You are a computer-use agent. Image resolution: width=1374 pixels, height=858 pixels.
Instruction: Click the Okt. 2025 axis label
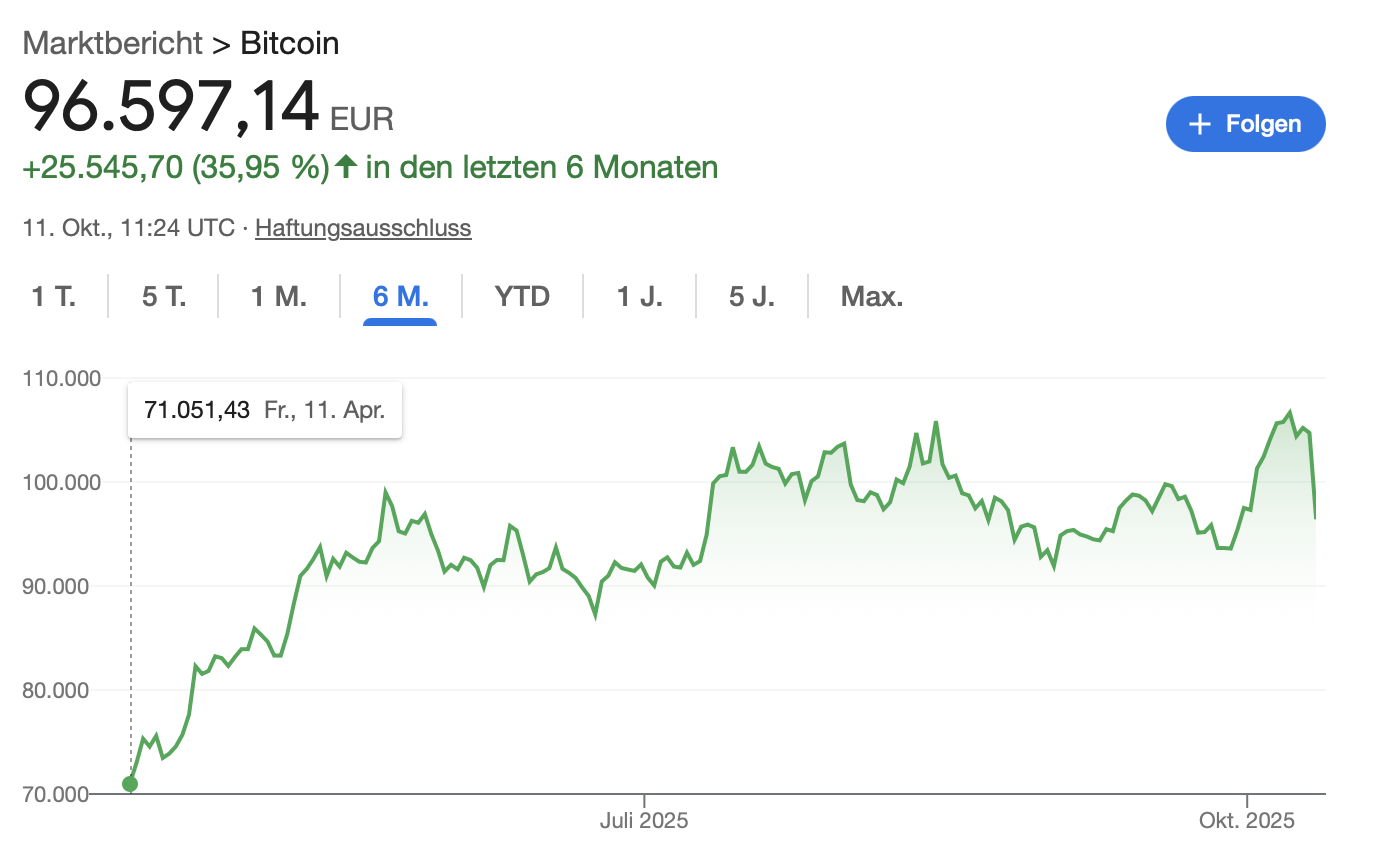1246,821
